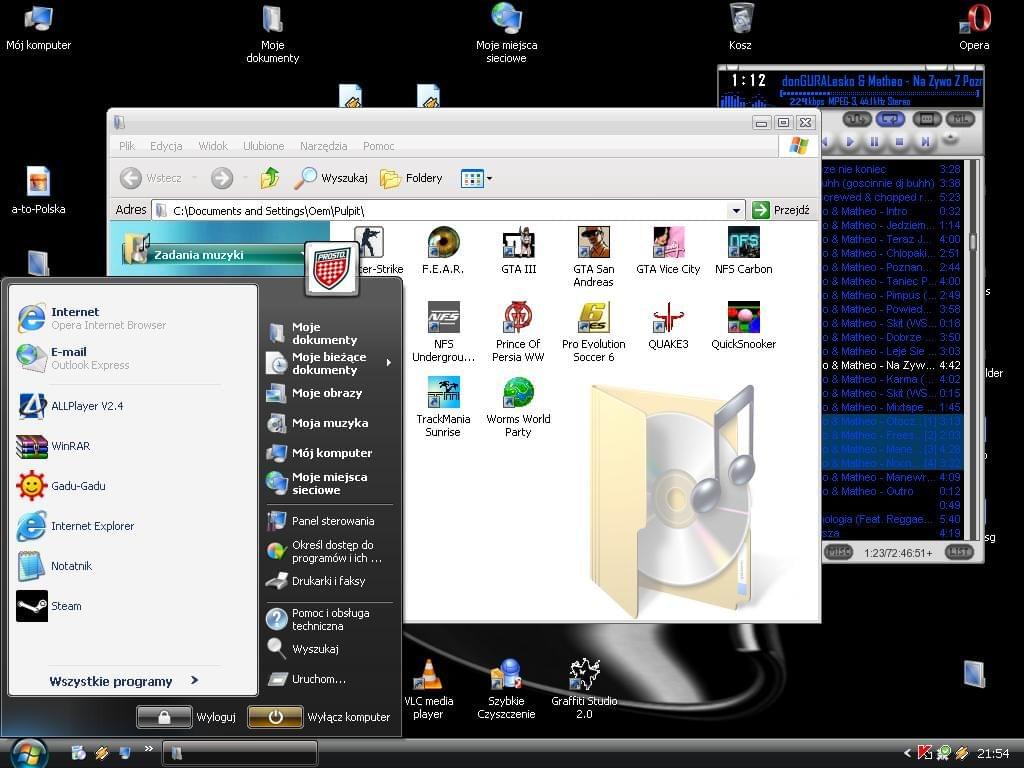Viewport: 1024px width, 768px height.
Task: Click Przejdź to navigate to address
Action: (x=782, y=210)
